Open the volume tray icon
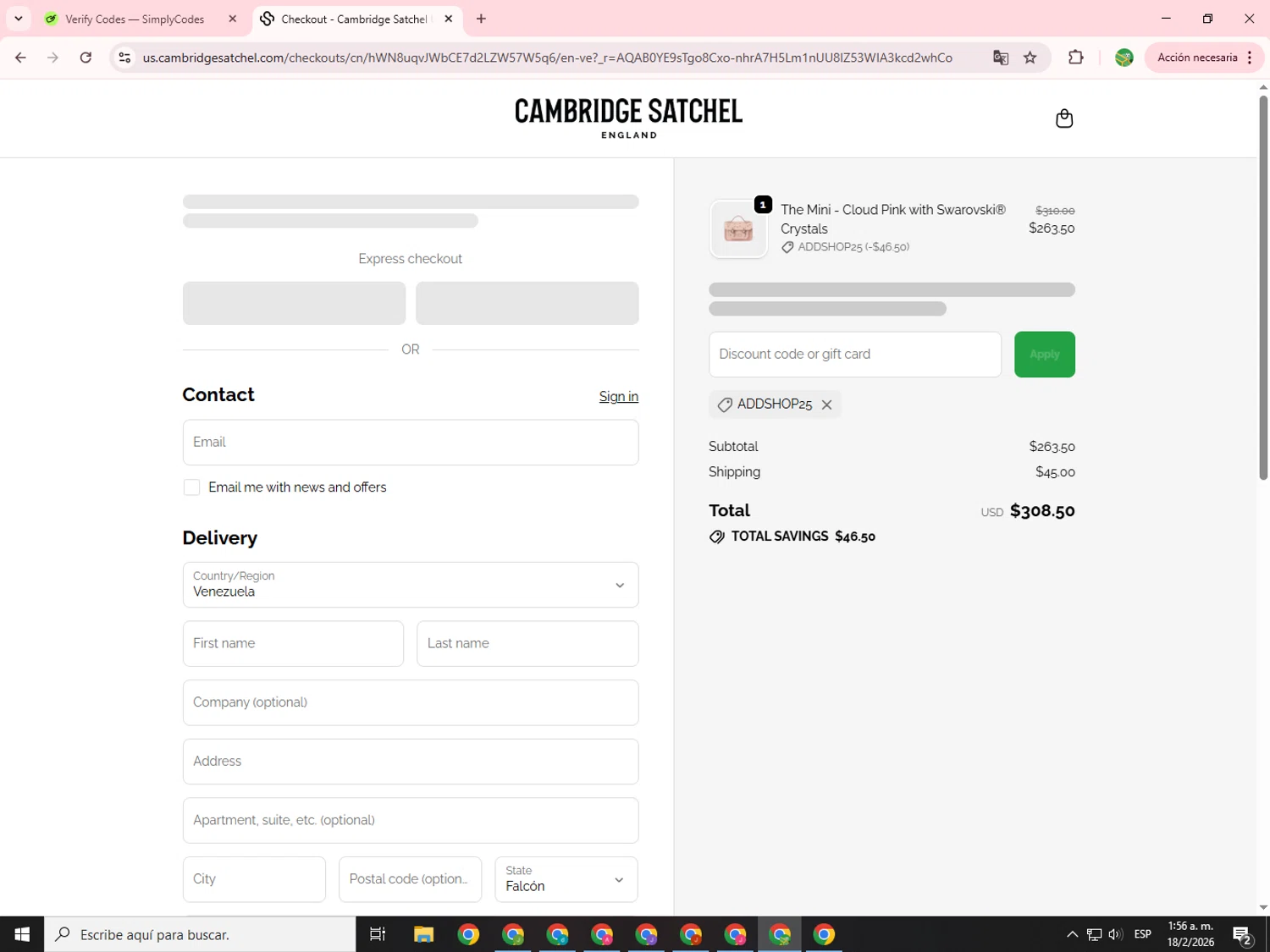 pyautogui.click(x=1115, y=934)
